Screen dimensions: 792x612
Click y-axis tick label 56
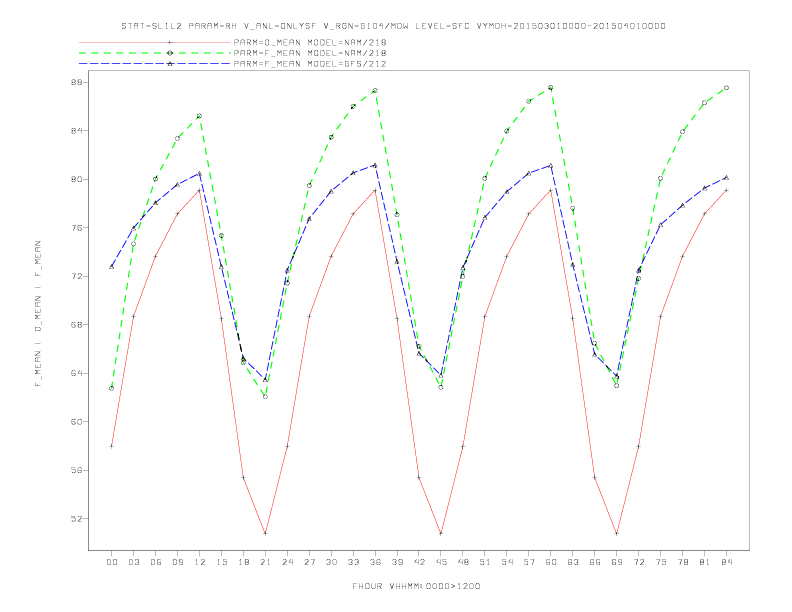point(77,470)
